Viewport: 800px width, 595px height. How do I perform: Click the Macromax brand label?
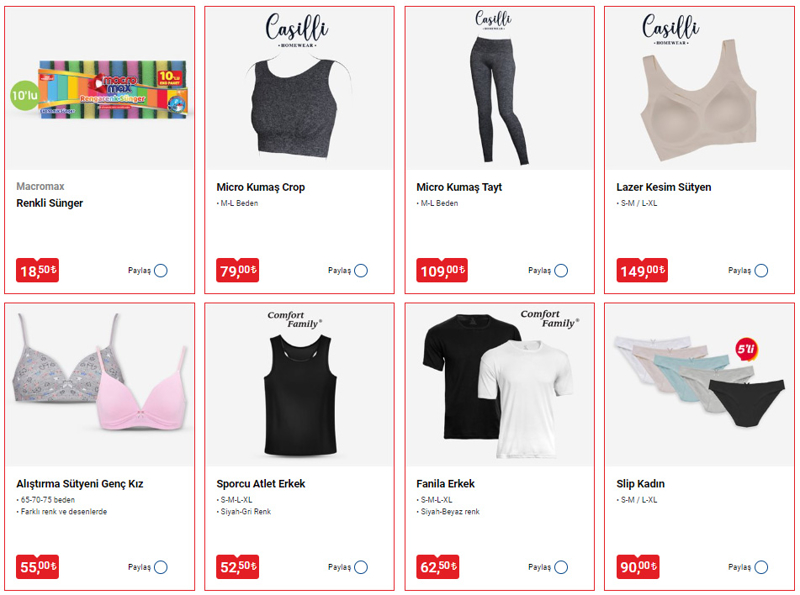pos(40,186)
